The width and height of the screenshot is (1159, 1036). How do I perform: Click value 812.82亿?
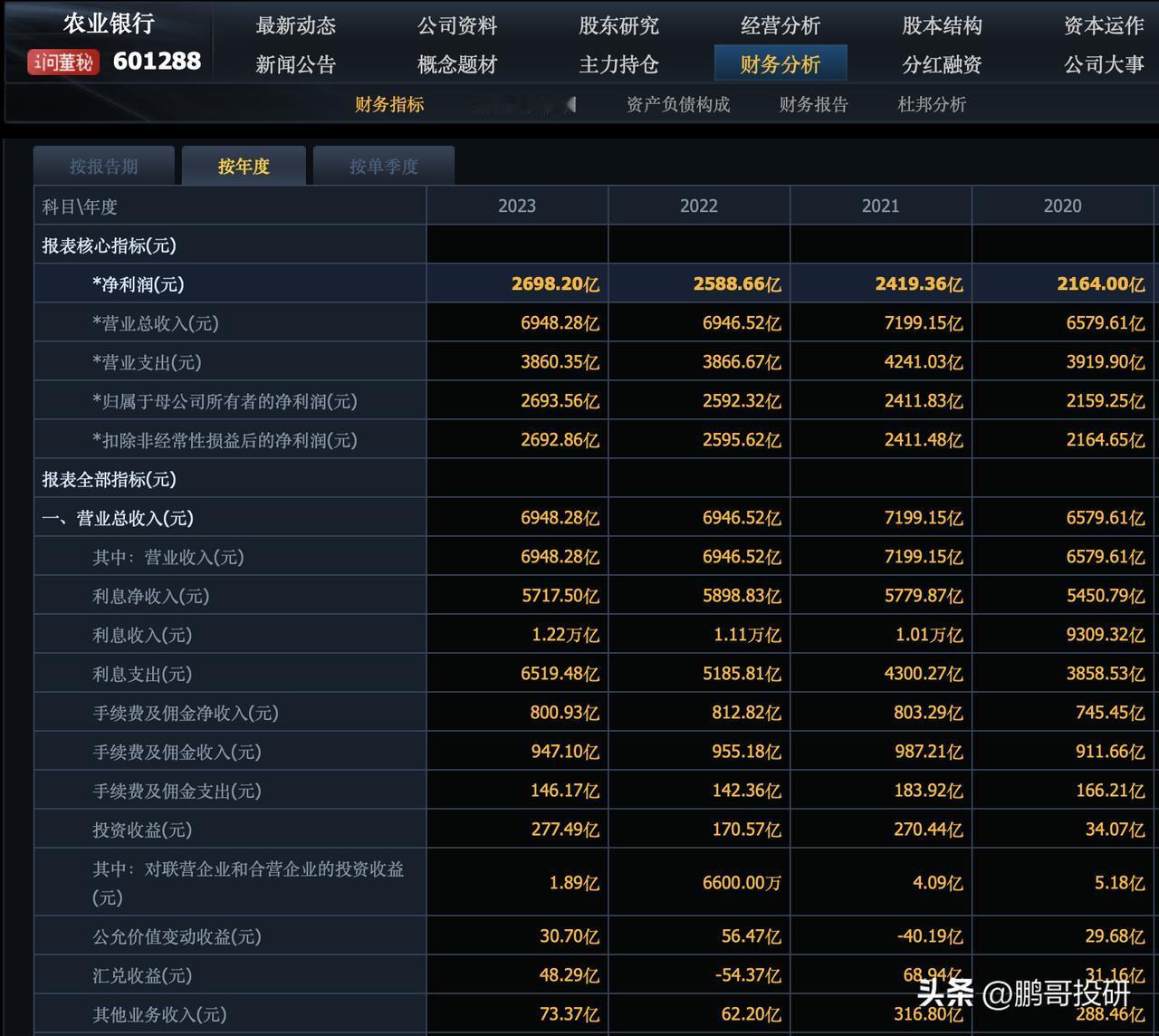point(746,712)
